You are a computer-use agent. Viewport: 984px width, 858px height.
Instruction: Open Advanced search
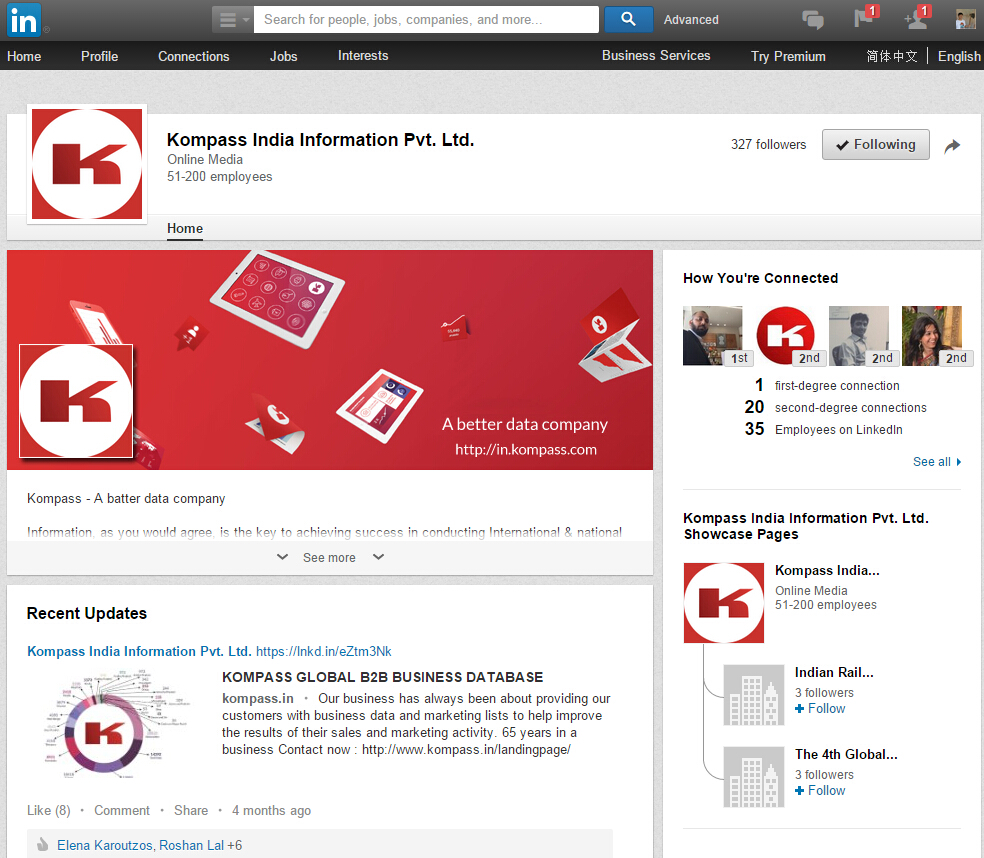[692, 19]
